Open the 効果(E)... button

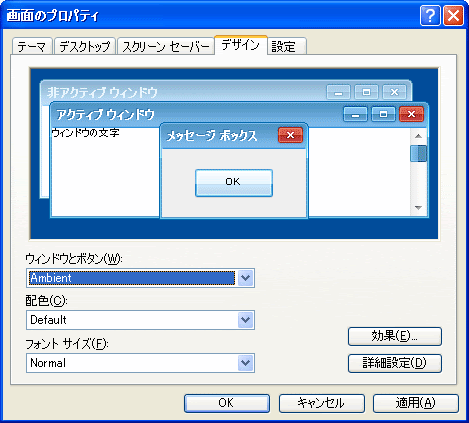(395, 336)
